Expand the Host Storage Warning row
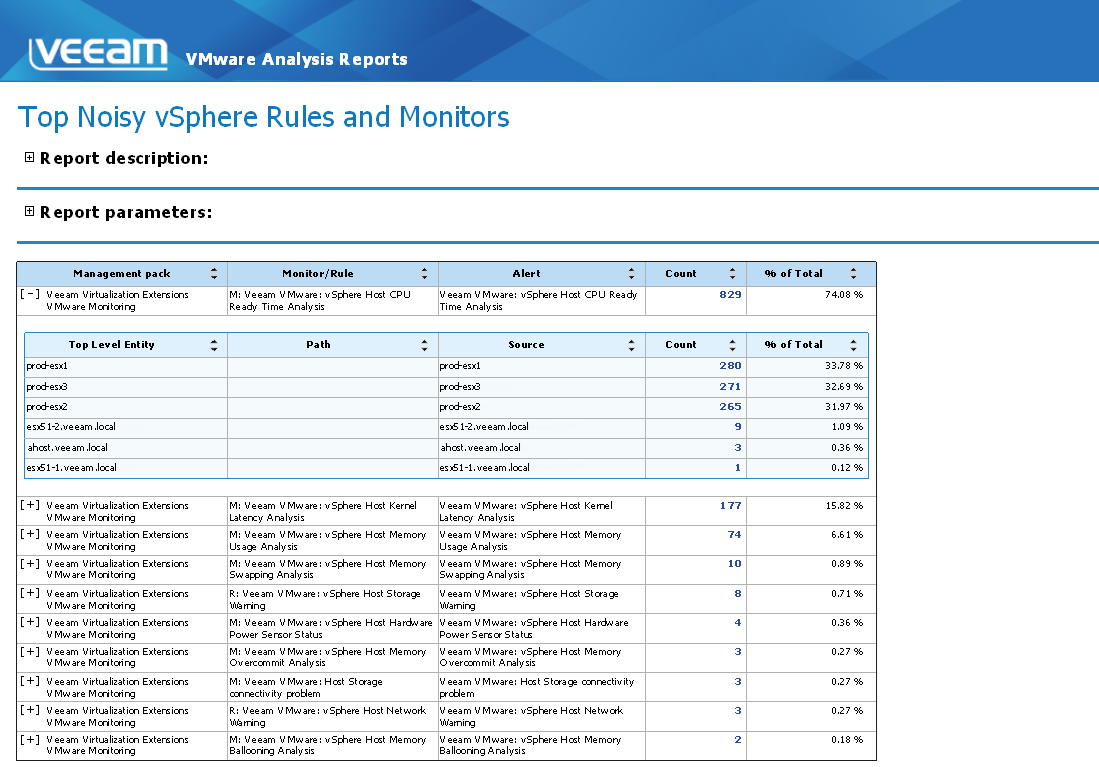Viewport: 1099px width, 767px height. coord(30,593)
